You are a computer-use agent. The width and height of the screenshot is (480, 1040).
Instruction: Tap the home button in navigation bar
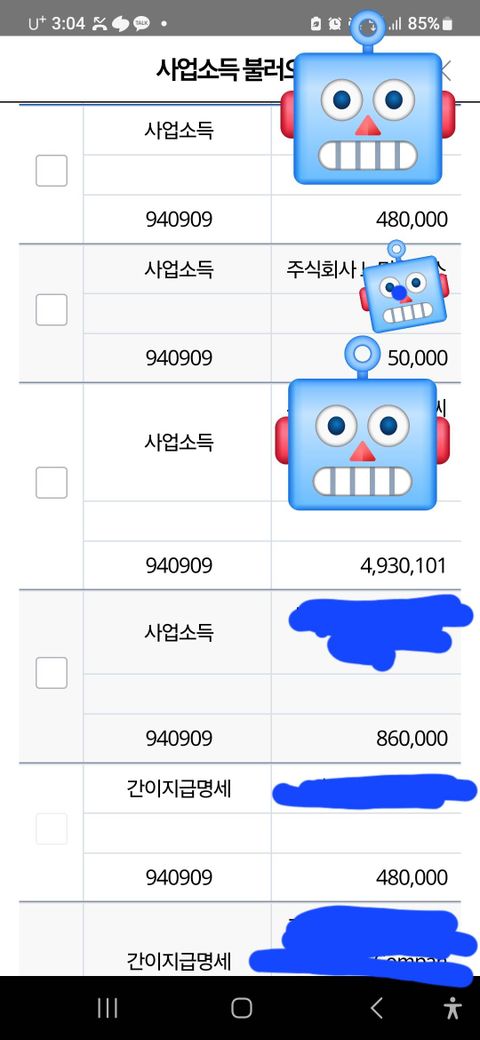click(x=241, y=1008)
